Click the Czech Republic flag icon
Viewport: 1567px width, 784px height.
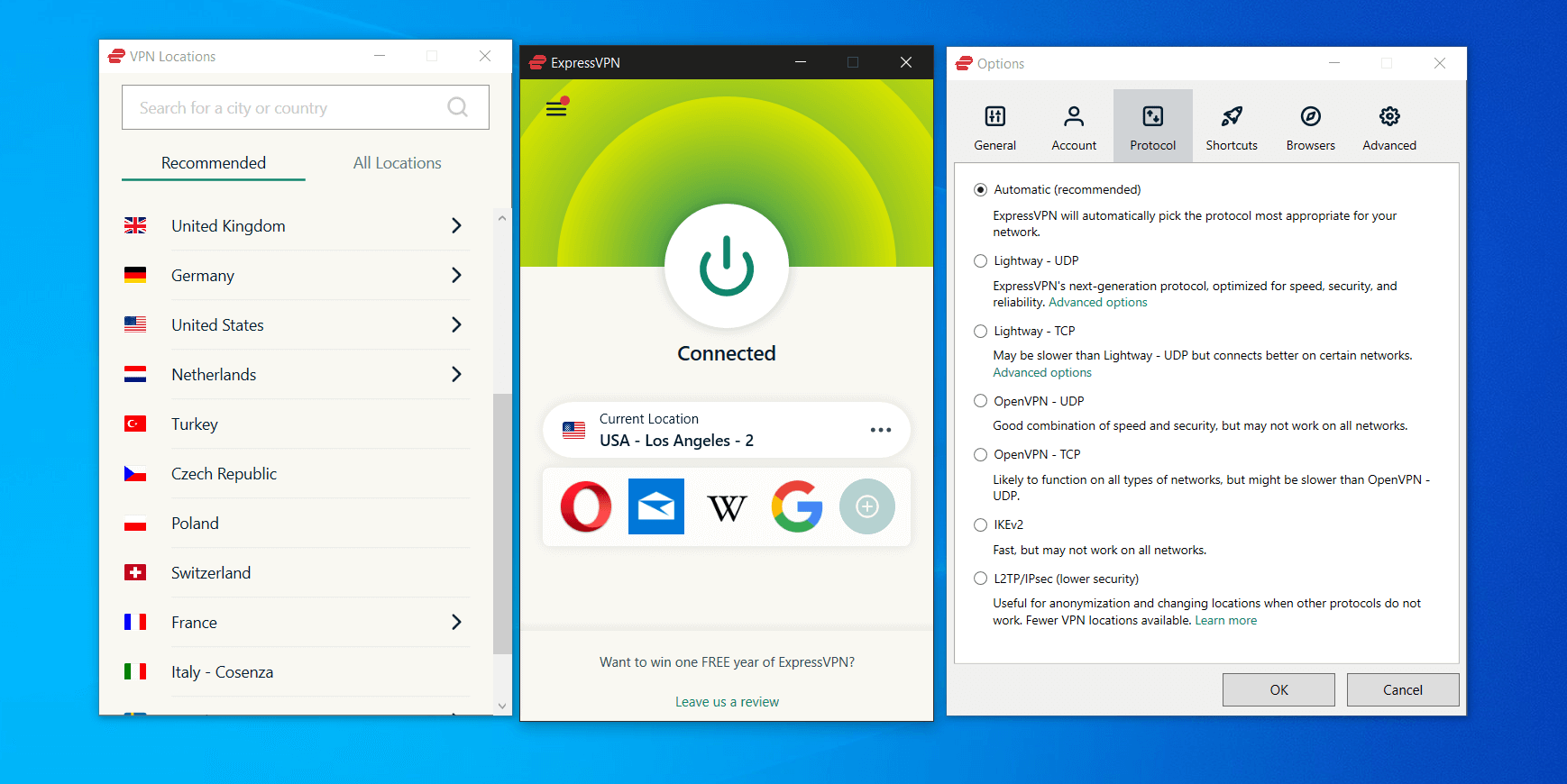click(135, 473)
